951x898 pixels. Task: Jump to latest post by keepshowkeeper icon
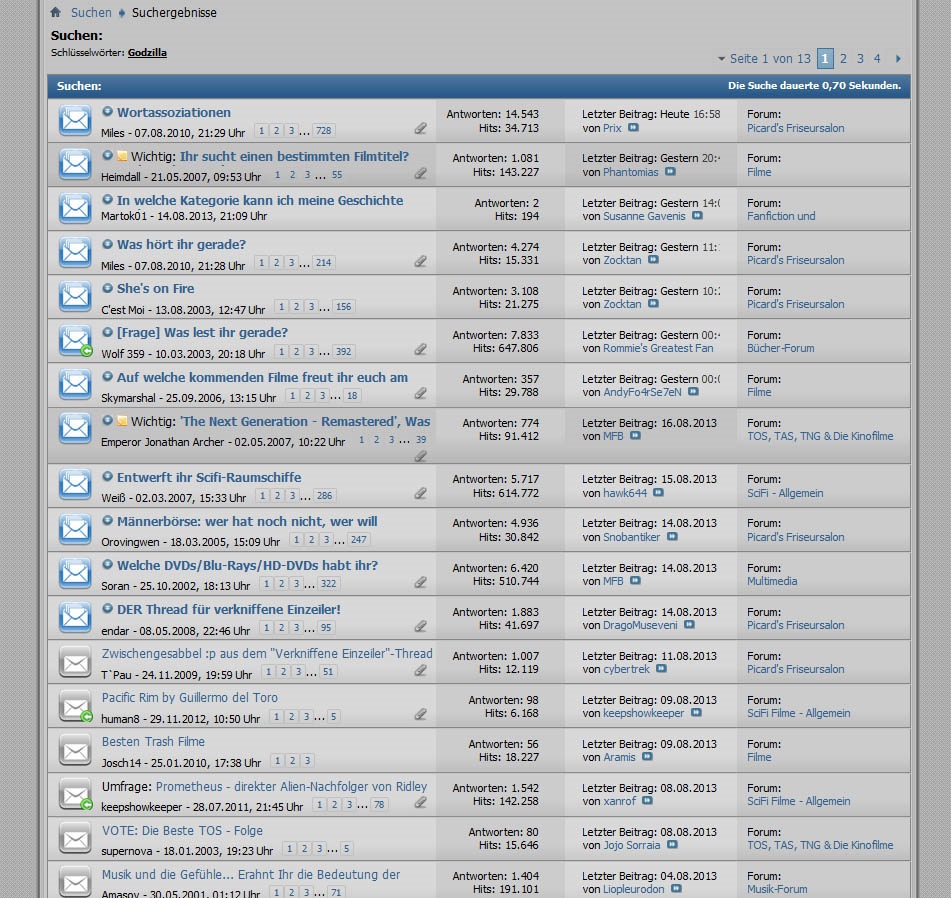pyautogui.click(x=696, y=713)
